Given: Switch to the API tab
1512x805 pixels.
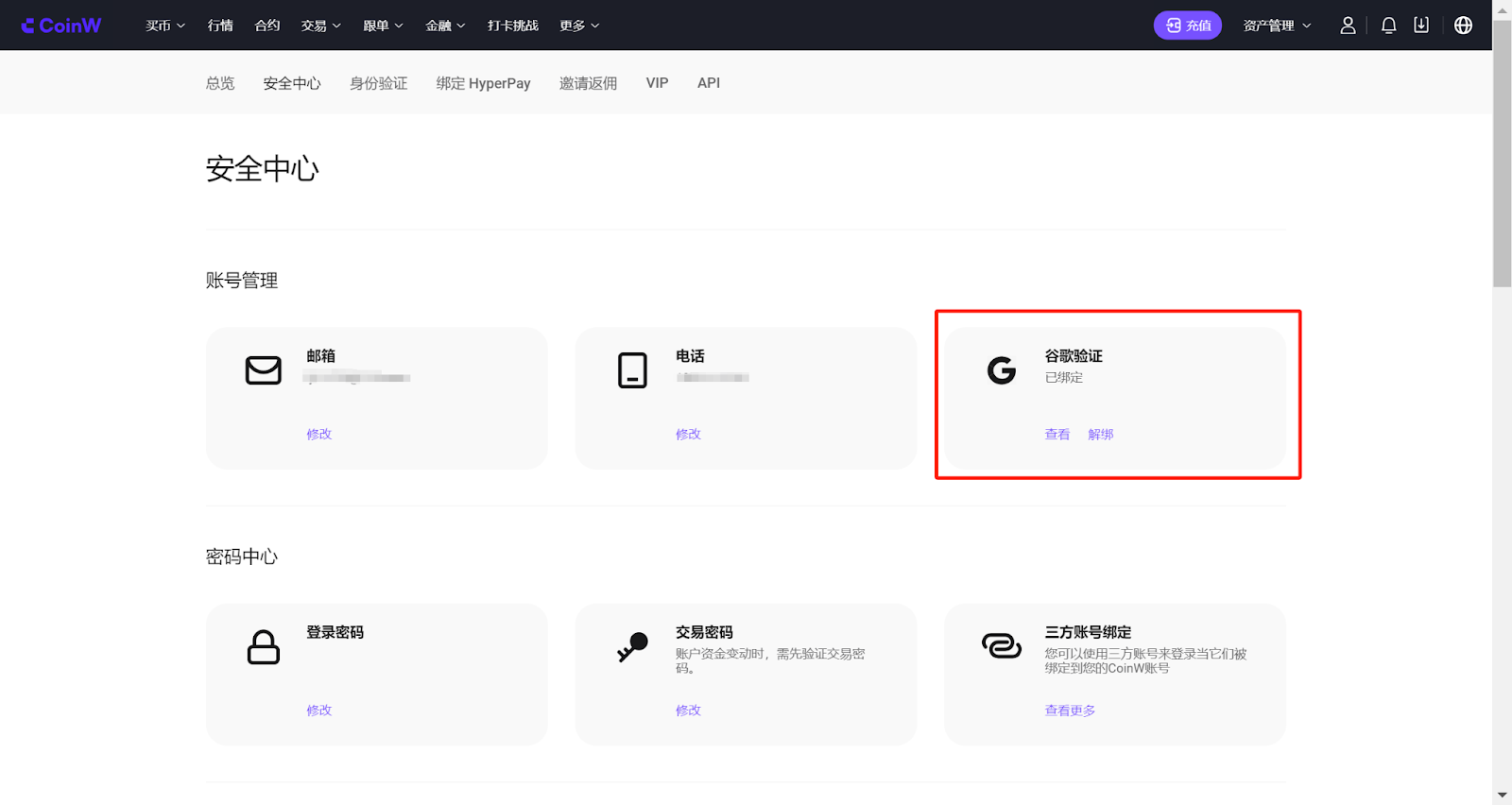Looking at the screenshot, I should (x=709, y=83).
